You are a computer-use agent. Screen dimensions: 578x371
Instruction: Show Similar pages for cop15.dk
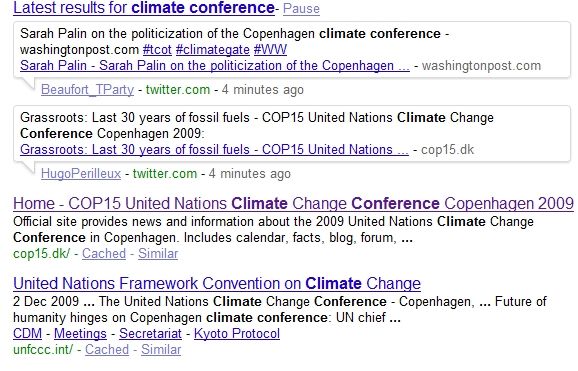pyautogui.click(x=158, y=254)
